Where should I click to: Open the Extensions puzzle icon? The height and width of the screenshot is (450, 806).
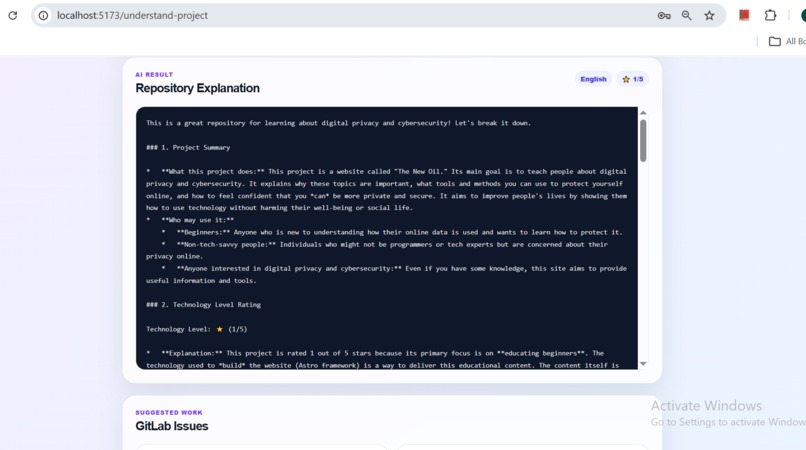(770, 15)
